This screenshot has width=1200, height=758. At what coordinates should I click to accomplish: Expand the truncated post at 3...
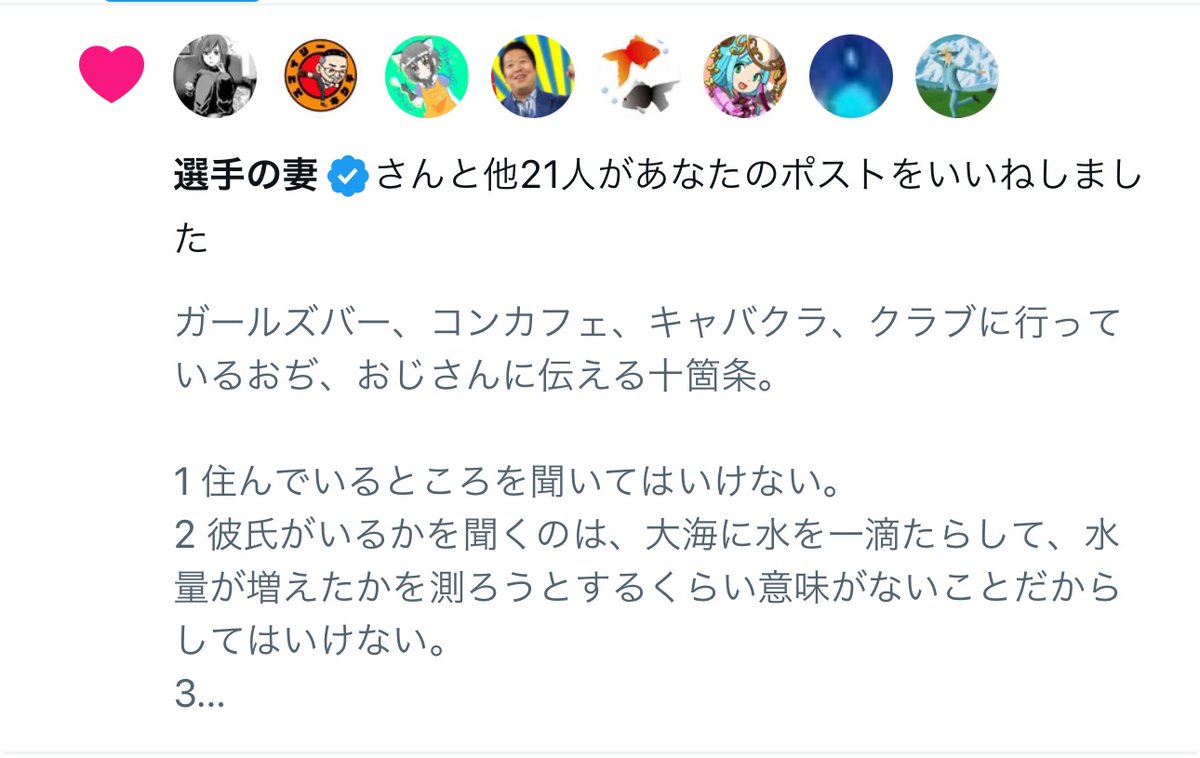click(x=199, y=695)
